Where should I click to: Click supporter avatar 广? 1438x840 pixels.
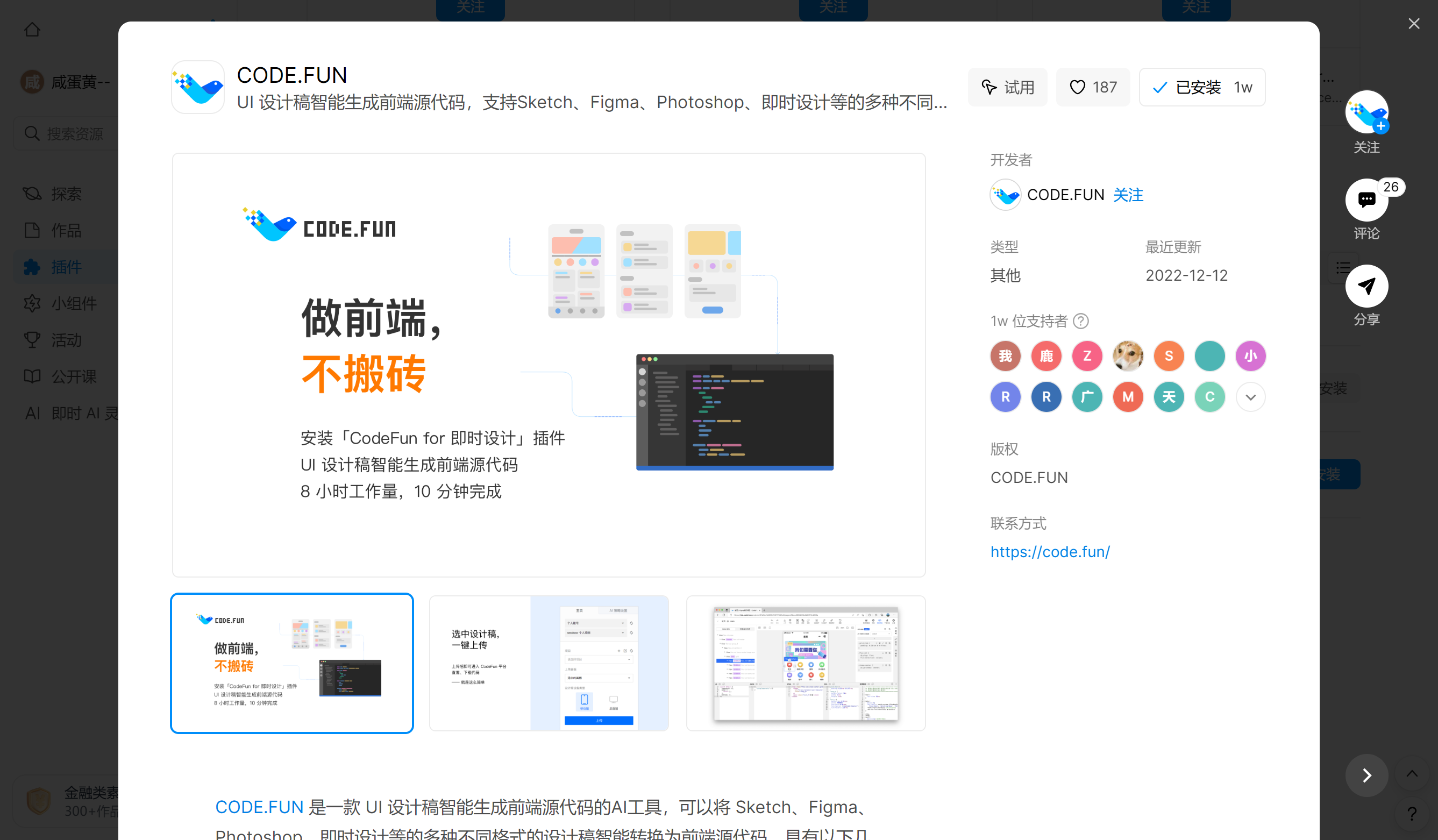1087,396
